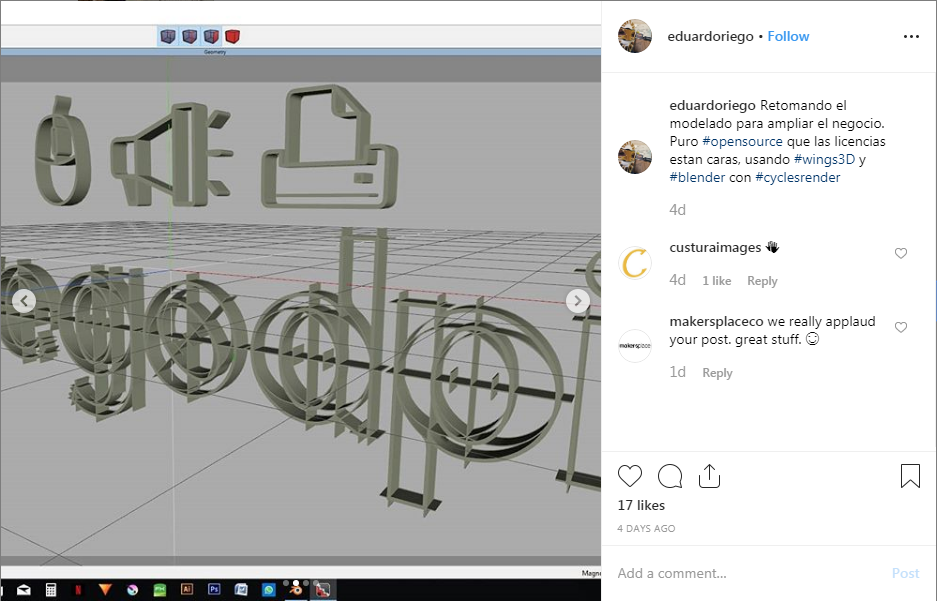Like the post with heart icon
The width and height of the screenshot is (937, 601).
[x=630, y=476]
